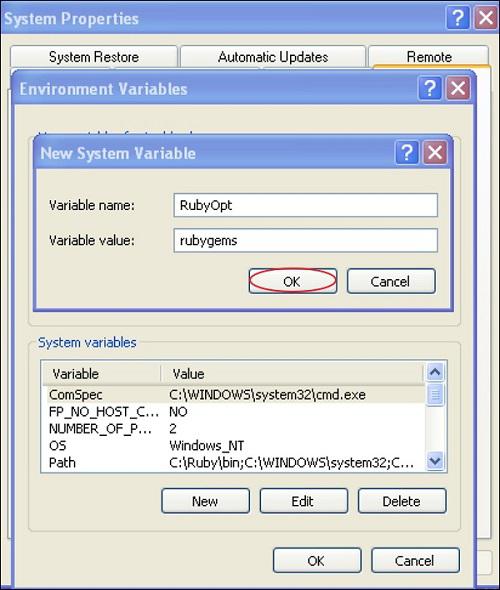The width and height of the screenshot is (500, 590).
Task: Close the System Properties window
Action: tap(486, 18)
